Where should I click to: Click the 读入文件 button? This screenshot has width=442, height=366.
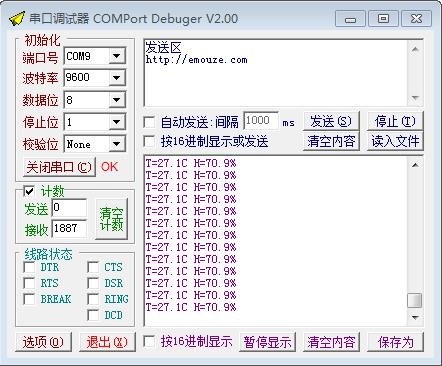pos(395,141)
